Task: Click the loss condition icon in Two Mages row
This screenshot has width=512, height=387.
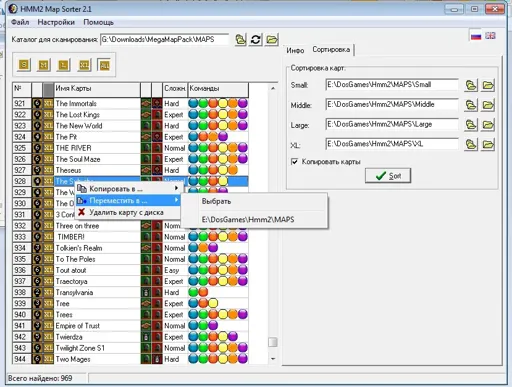Action: (x=157, y=359)
